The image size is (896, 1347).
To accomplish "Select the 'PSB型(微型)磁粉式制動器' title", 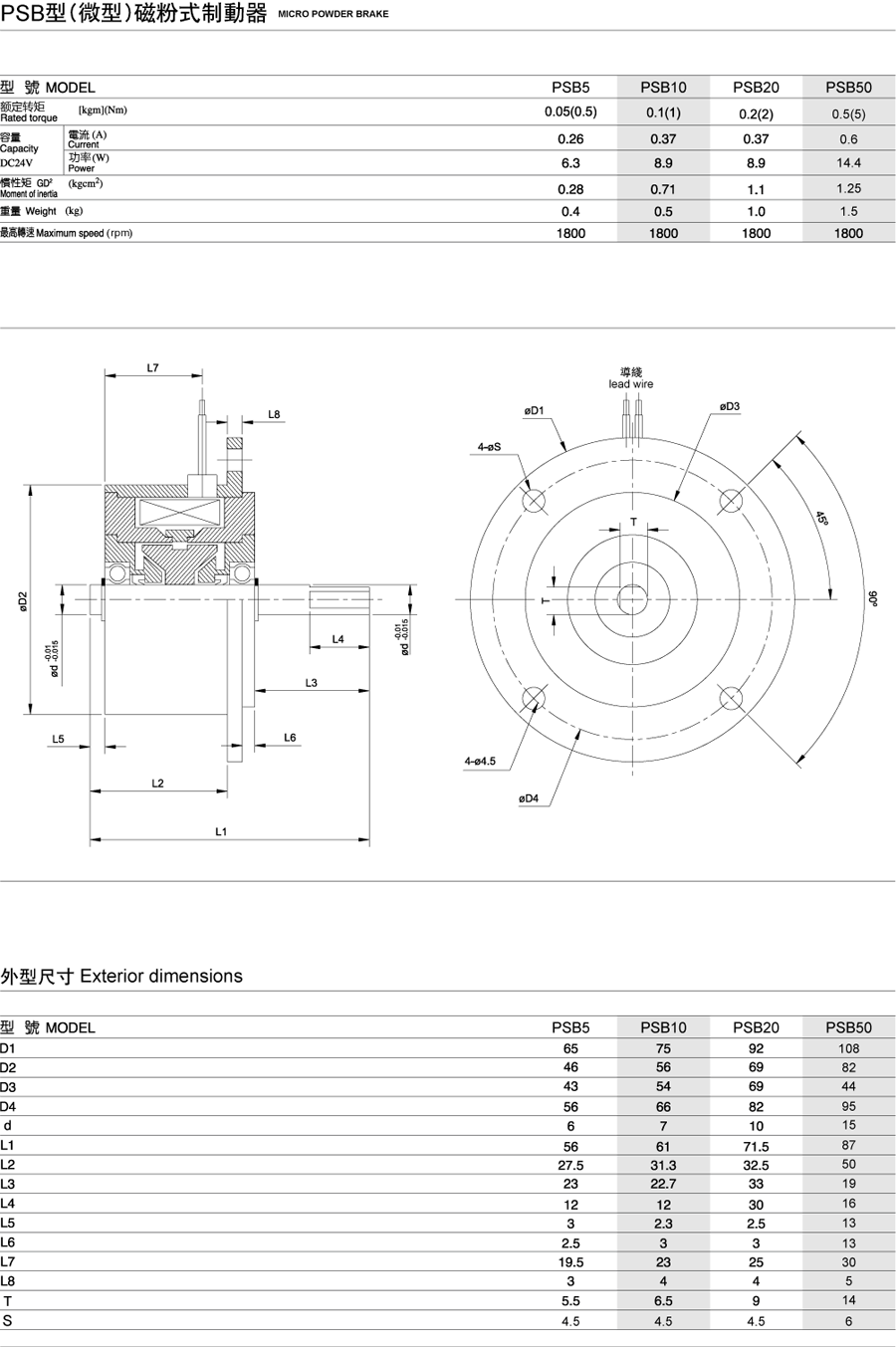I will [133, 13].
